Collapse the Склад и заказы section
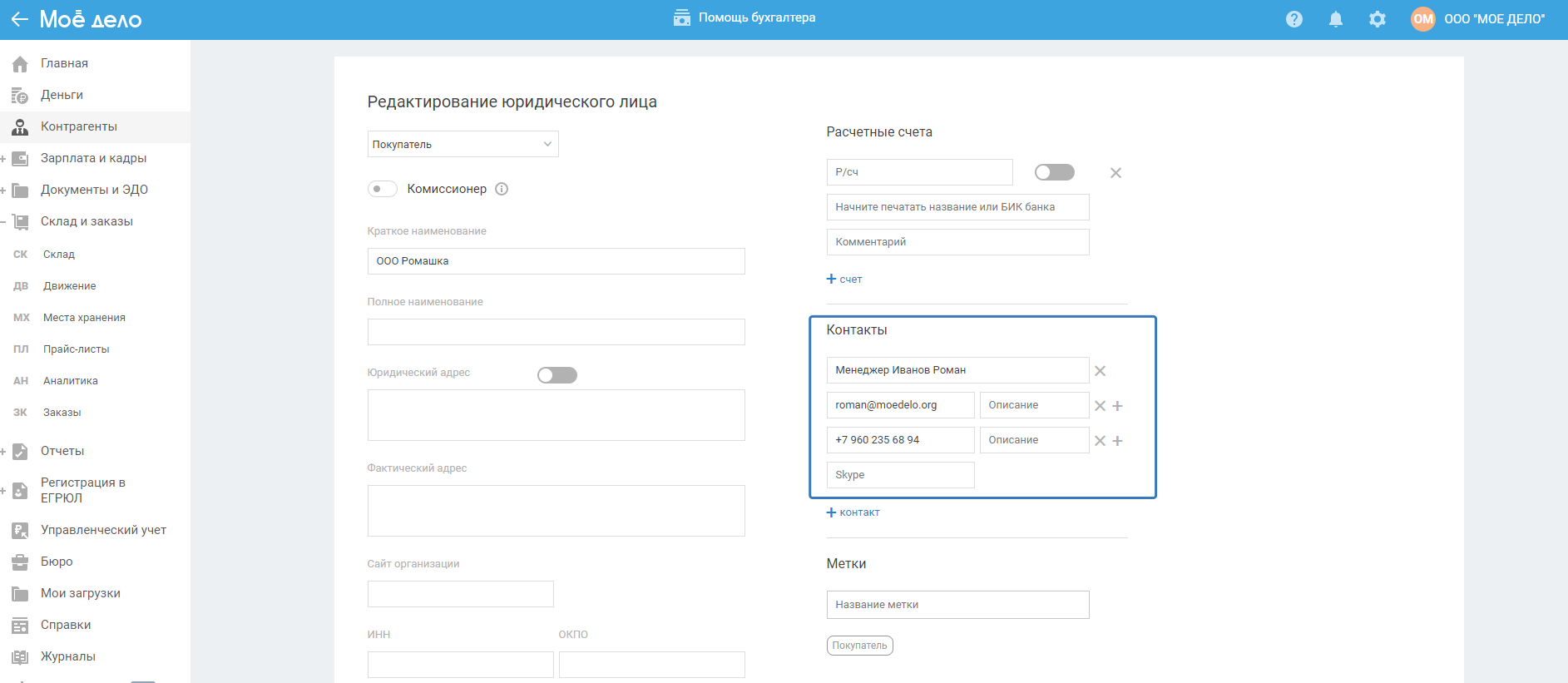Image resolution: width=1568 pixels, height=683 pixels. coord(3,221)
